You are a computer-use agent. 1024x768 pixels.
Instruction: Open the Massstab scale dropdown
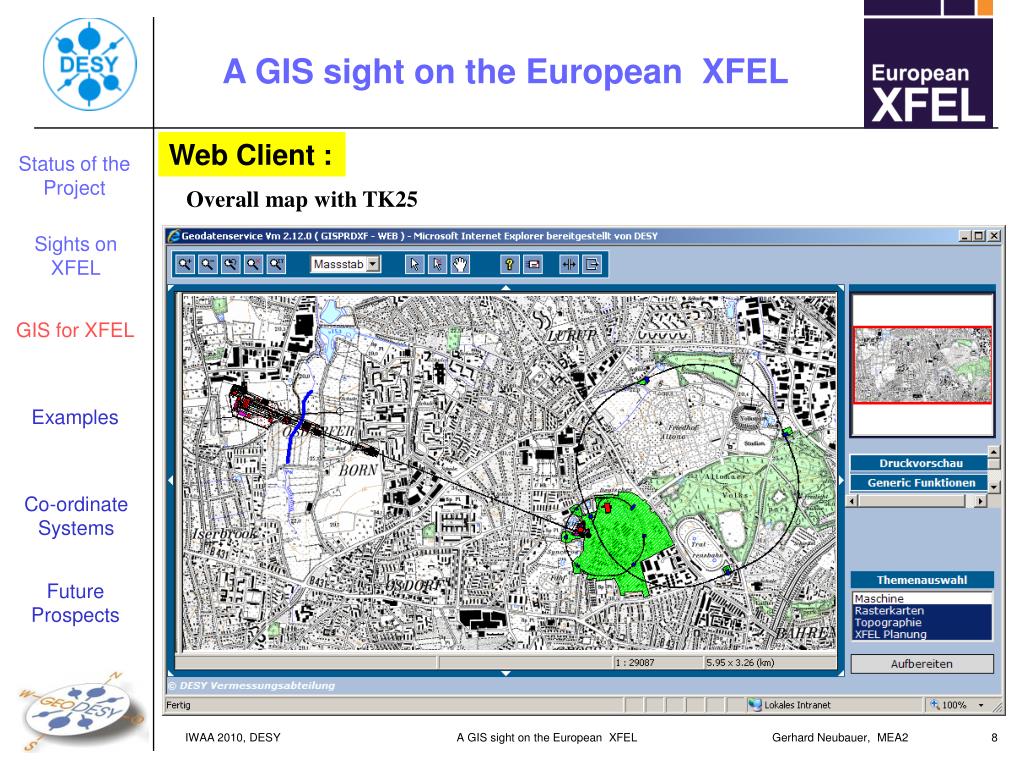pyautogui.click(x=374, y=264)
